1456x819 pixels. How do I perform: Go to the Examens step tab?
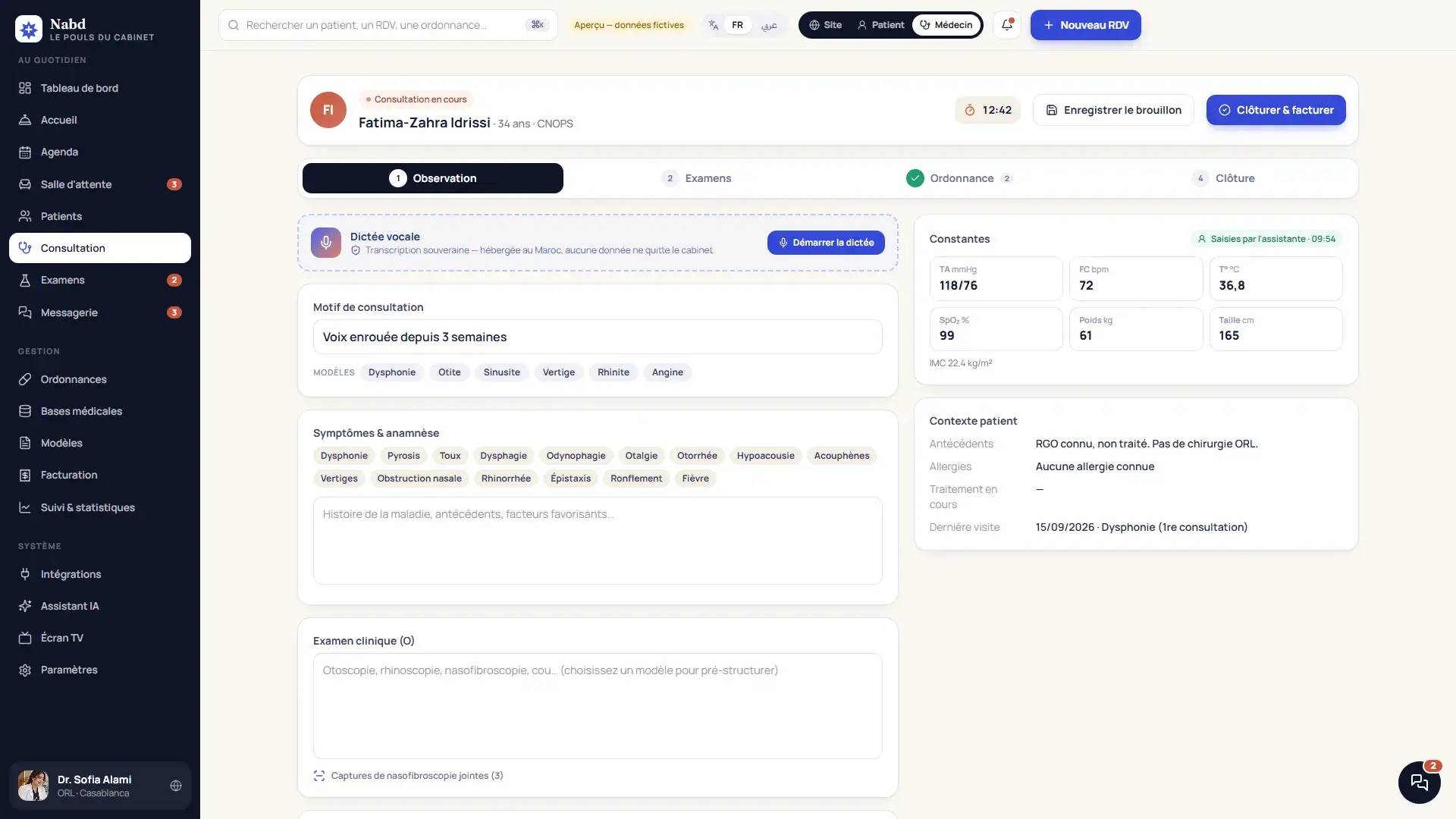pyautogui.click(x=696, y=178)
